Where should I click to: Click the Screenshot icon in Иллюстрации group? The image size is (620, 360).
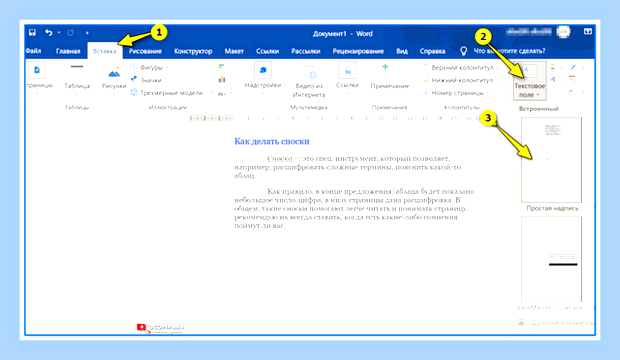click(221, 94)
